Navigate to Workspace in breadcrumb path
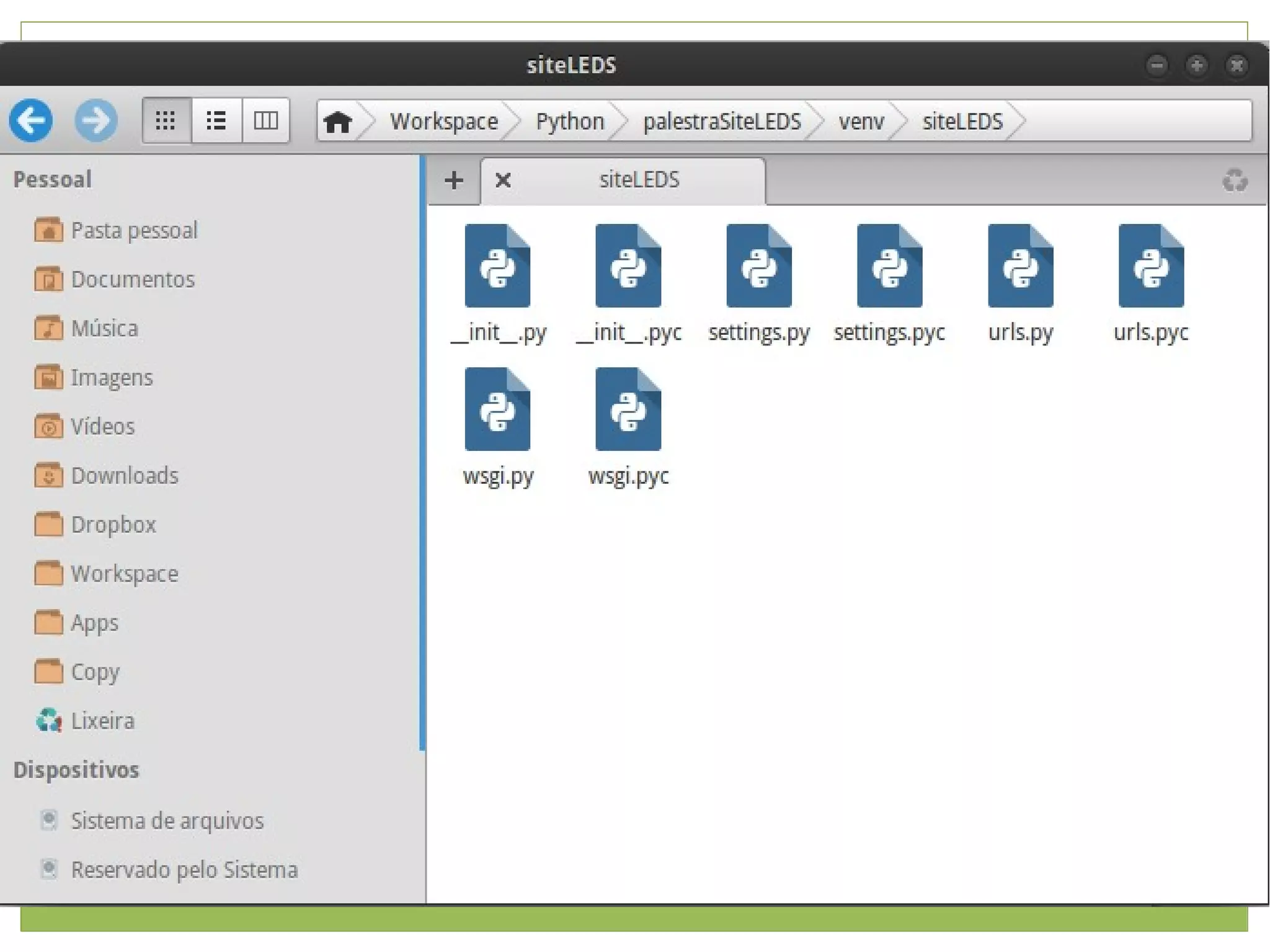Screen dimensions: 1270x952 click(443, 122)
